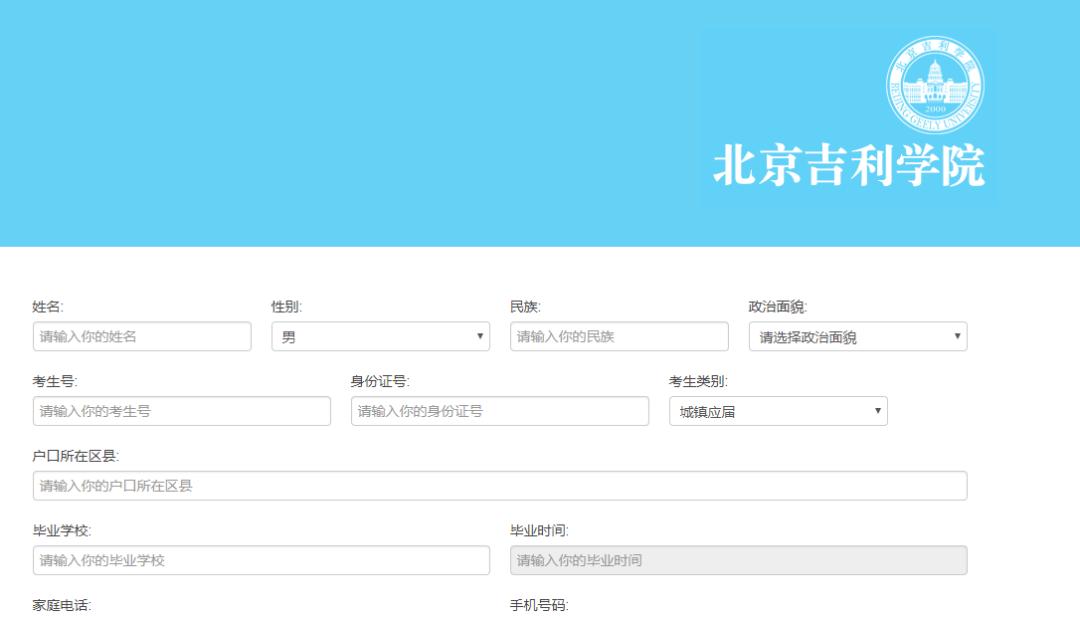Click the 毕业学校 input field

tap(261, 560)
